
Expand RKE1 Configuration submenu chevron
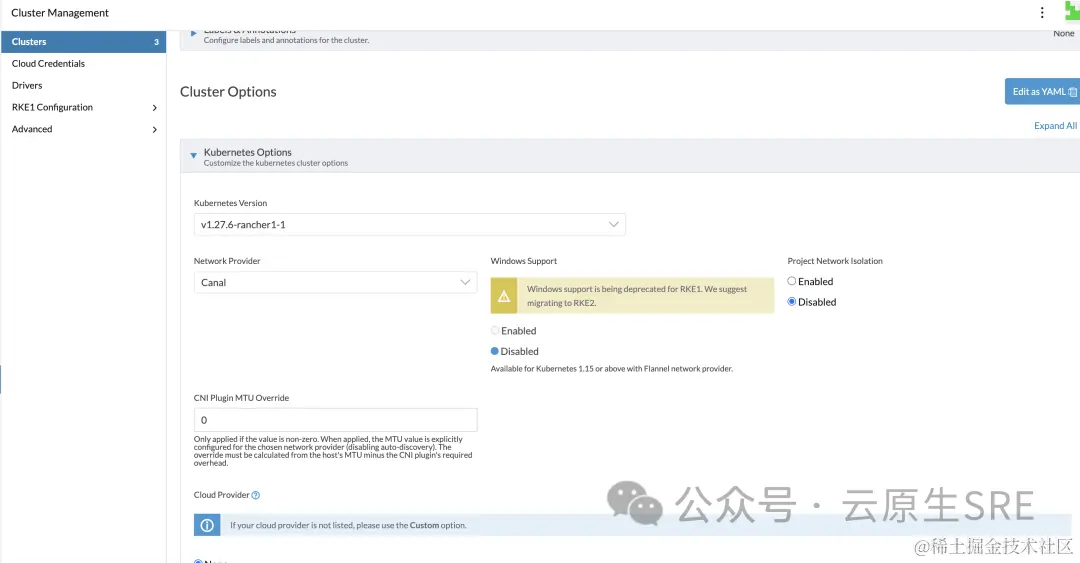tap(154, 108)
